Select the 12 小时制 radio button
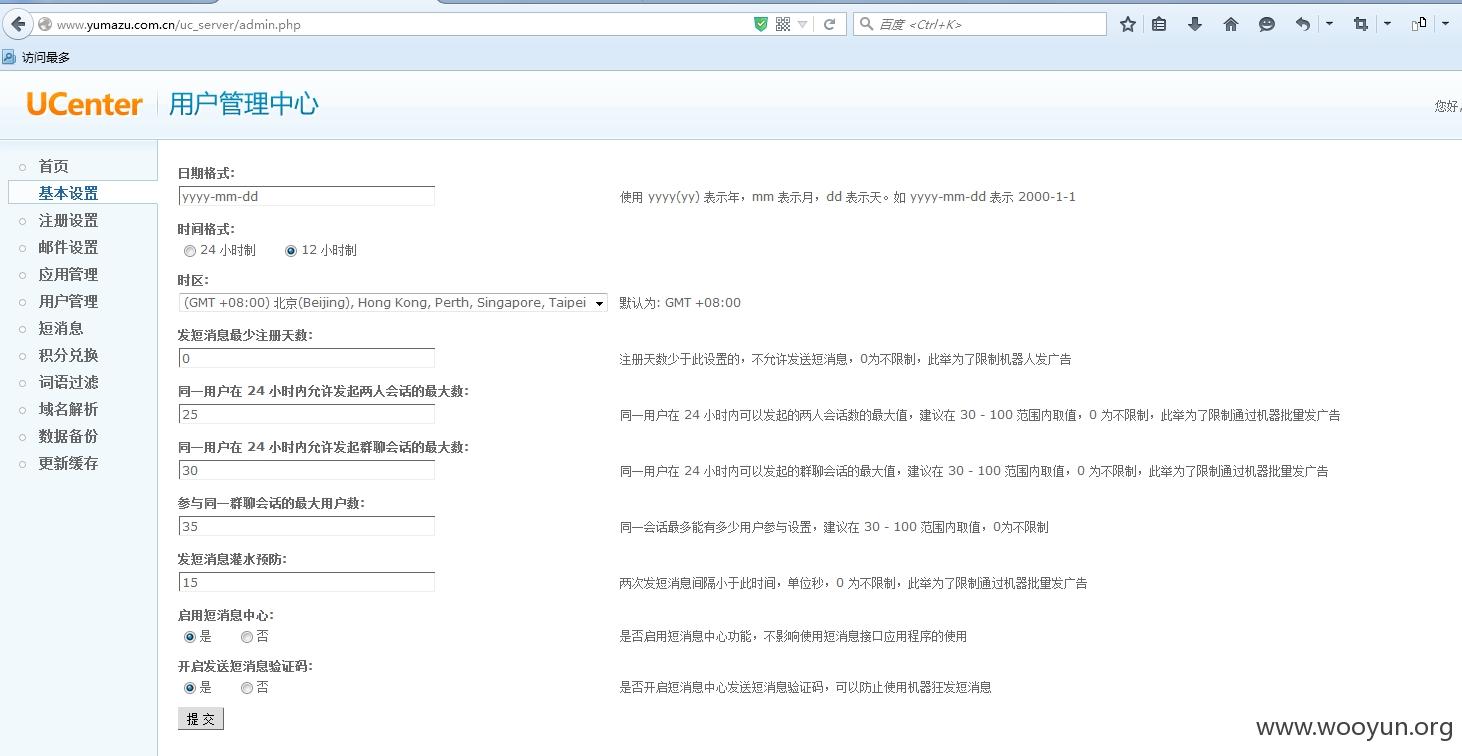Viewport: 1462px width, 756px height. tap(291, 251)
